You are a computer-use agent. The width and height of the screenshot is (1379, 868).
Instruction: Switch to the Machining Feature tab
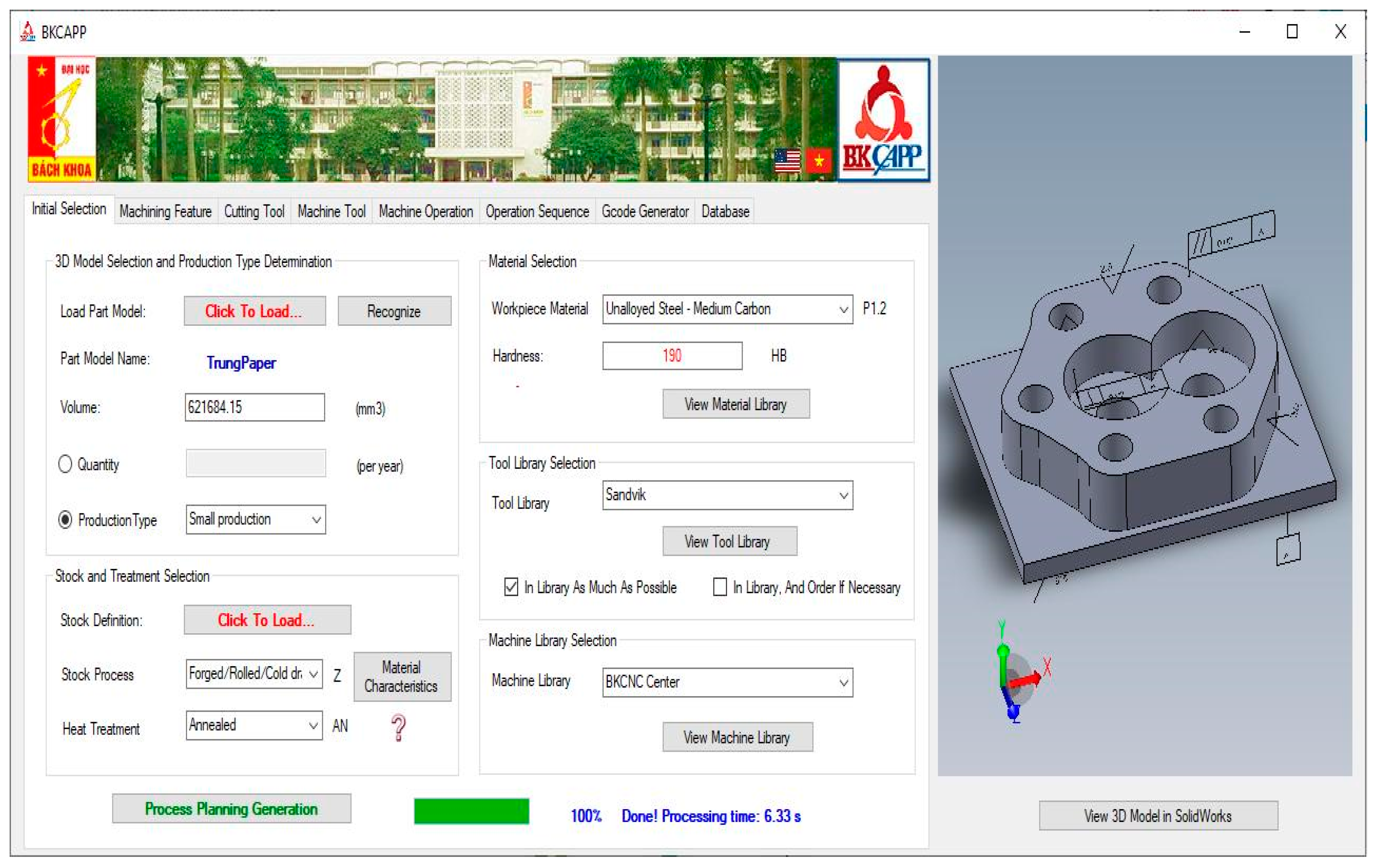coord(166,212)
